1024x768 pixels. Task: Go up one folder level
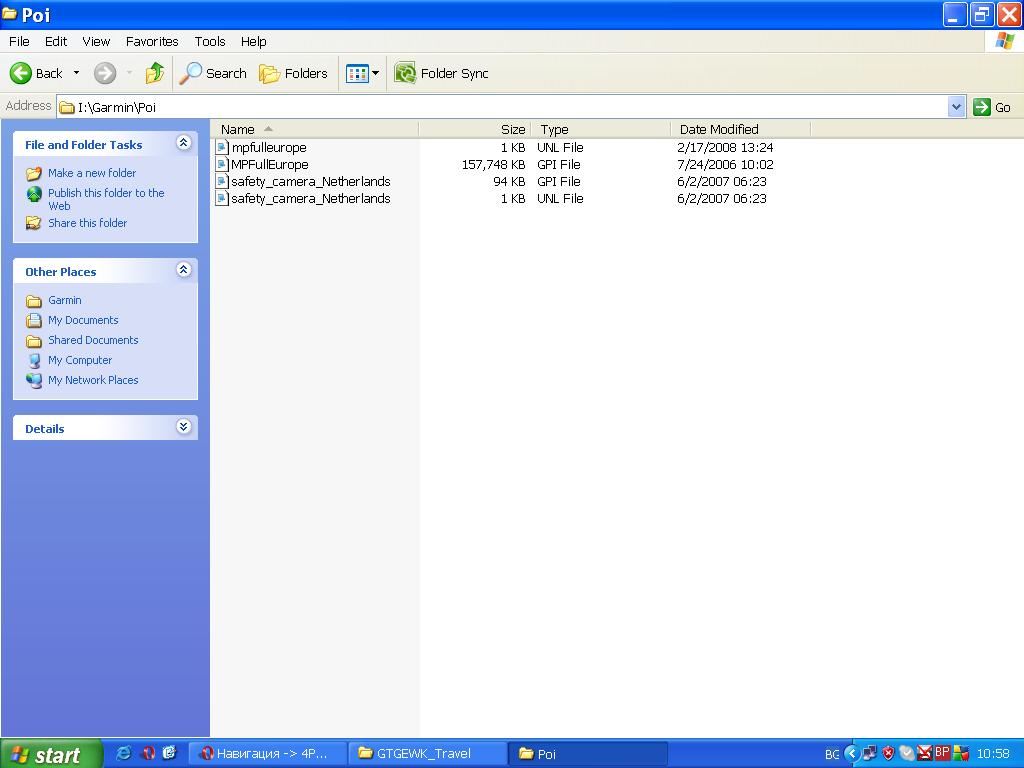[155, 73]
